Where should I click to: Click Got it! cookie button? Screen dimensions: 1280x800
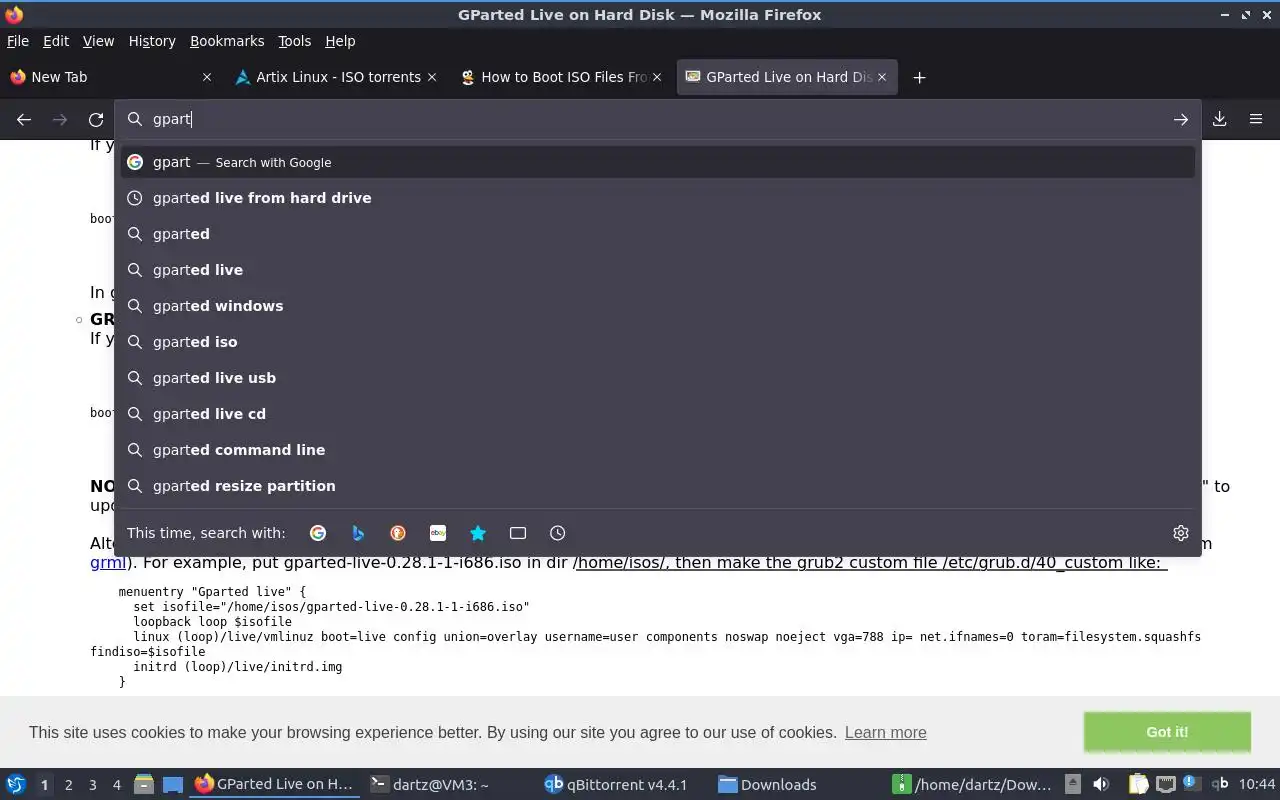[x=1167, y=732]
